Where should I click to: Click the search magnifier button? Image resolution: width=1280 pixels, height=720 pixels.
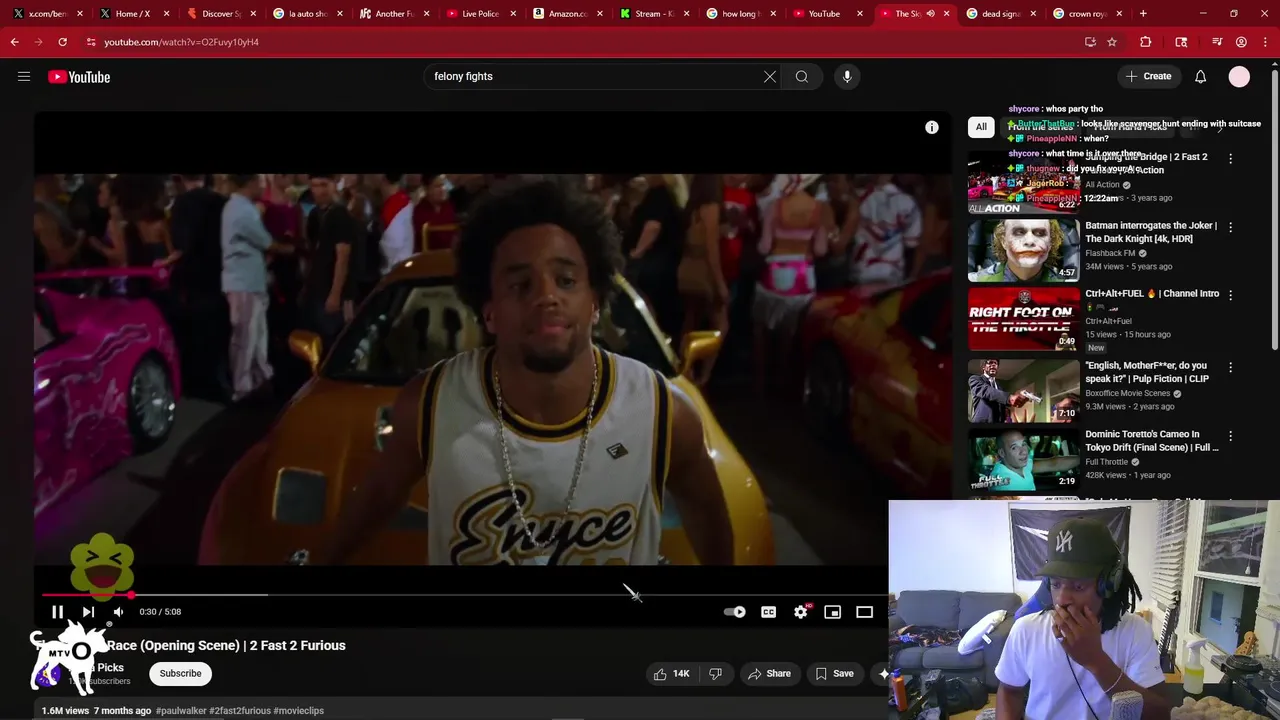(802, 76)
